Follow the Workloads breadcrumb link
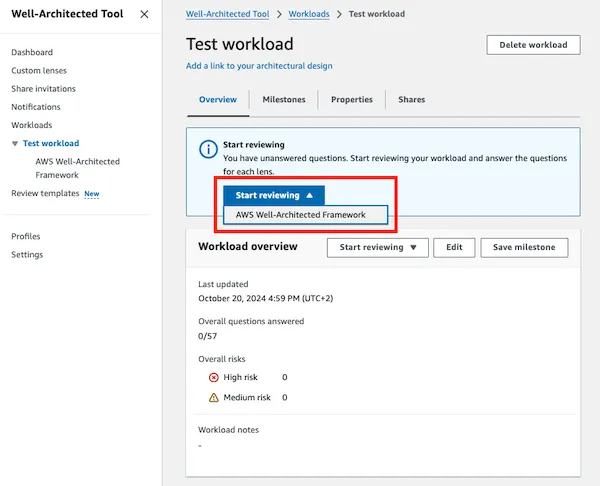Screen dimensions: 600x486 [309, 14]
